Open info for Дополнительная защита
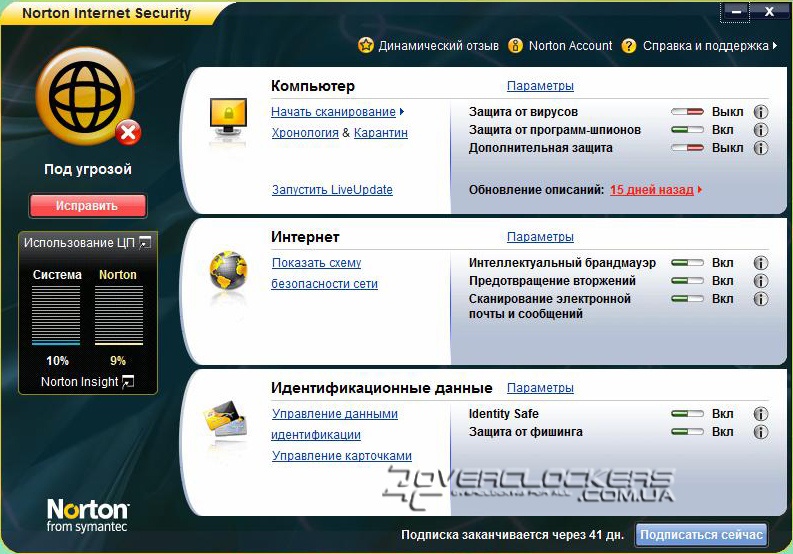The height and width of the screenshot is (554, 793). pos(761,148)
